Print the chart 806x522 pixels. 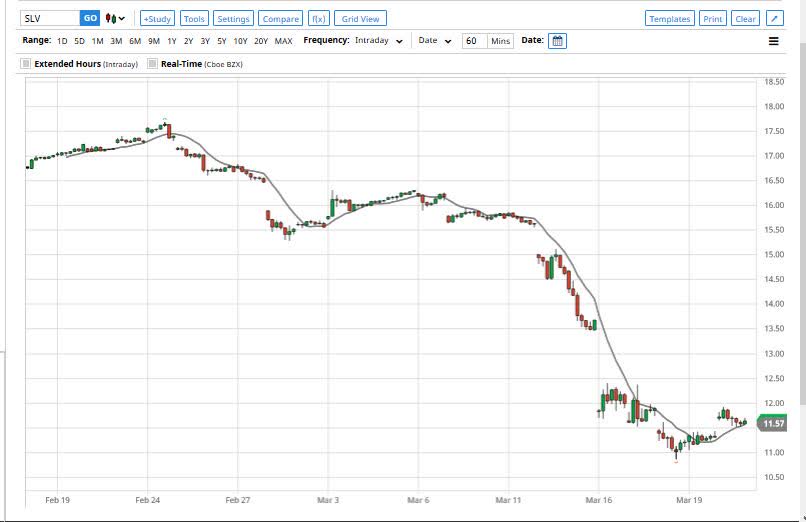click(713, 18)
